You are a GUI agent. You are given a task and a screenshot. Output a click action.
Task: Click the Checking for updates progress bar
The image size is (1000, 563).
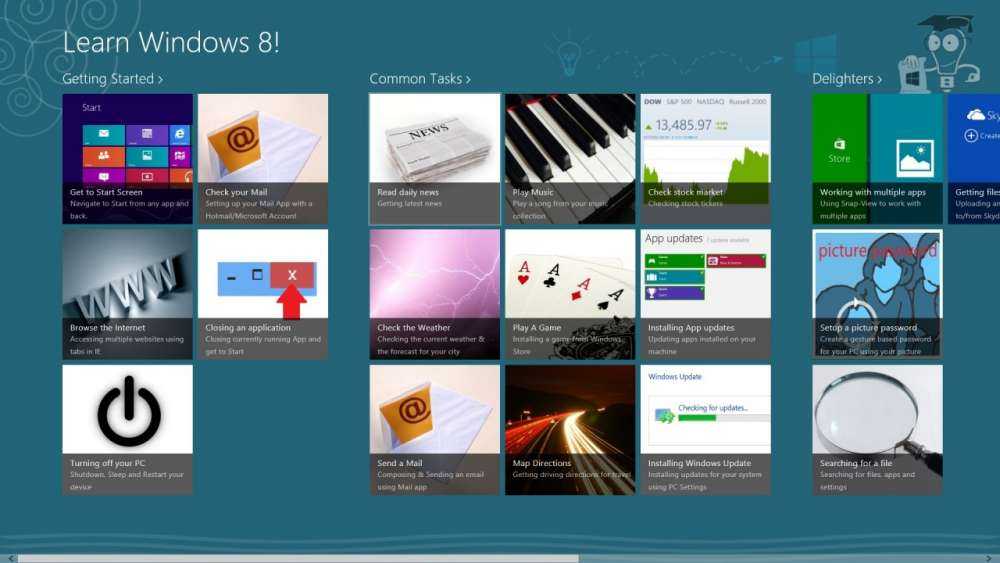coord(724,418)
